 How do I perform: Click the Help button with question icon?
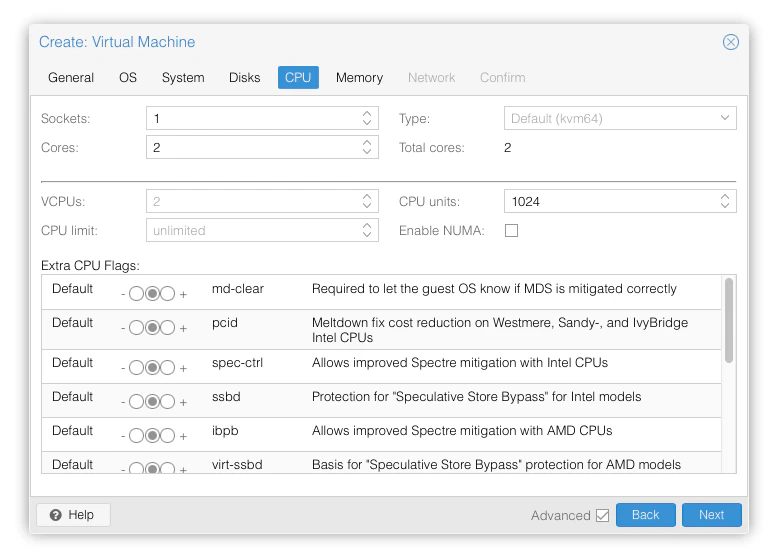(x=73, y=515)
